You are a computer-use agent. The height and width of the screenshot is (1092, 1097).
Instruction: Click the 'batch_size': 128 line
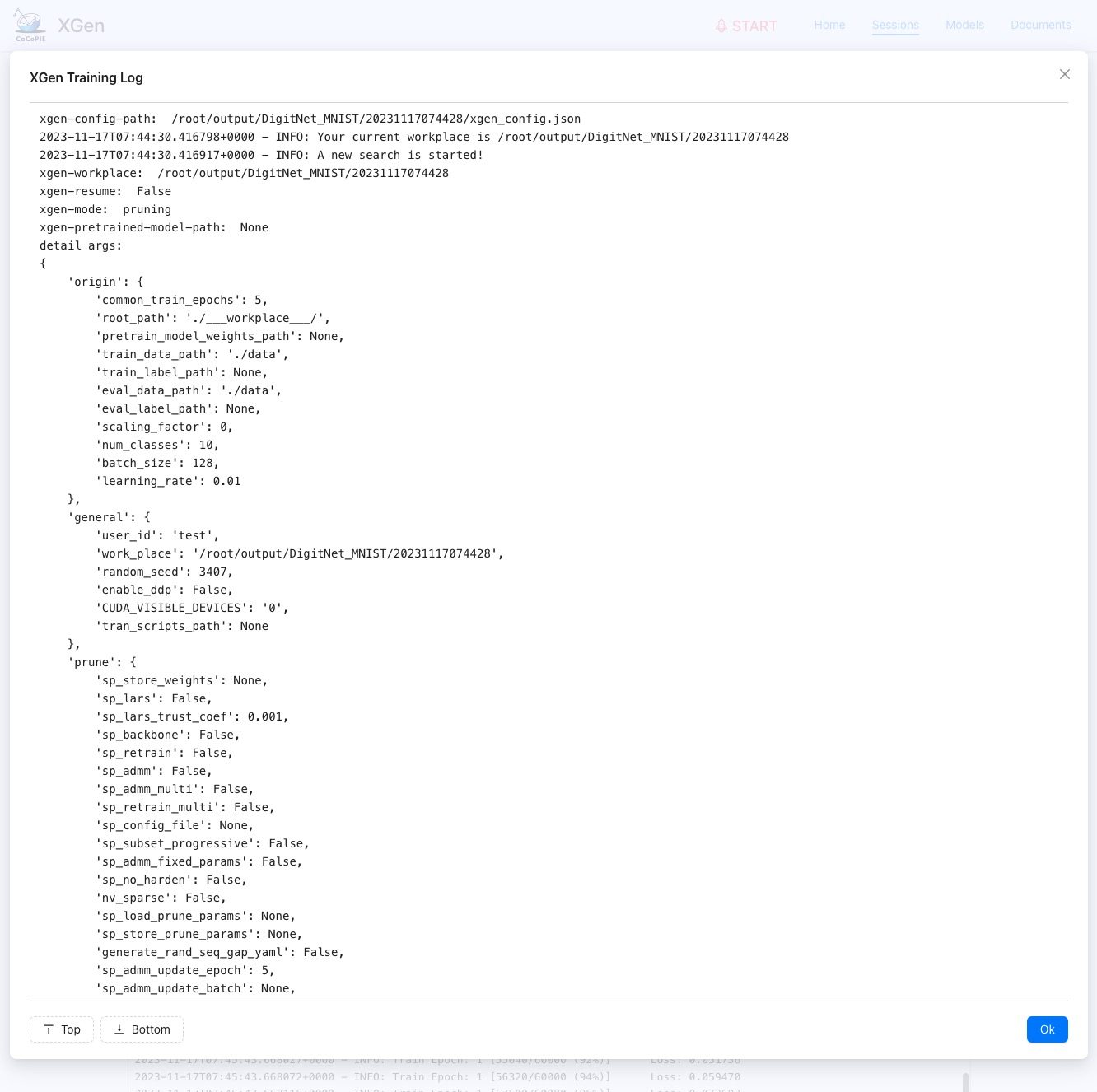[157, 463]
